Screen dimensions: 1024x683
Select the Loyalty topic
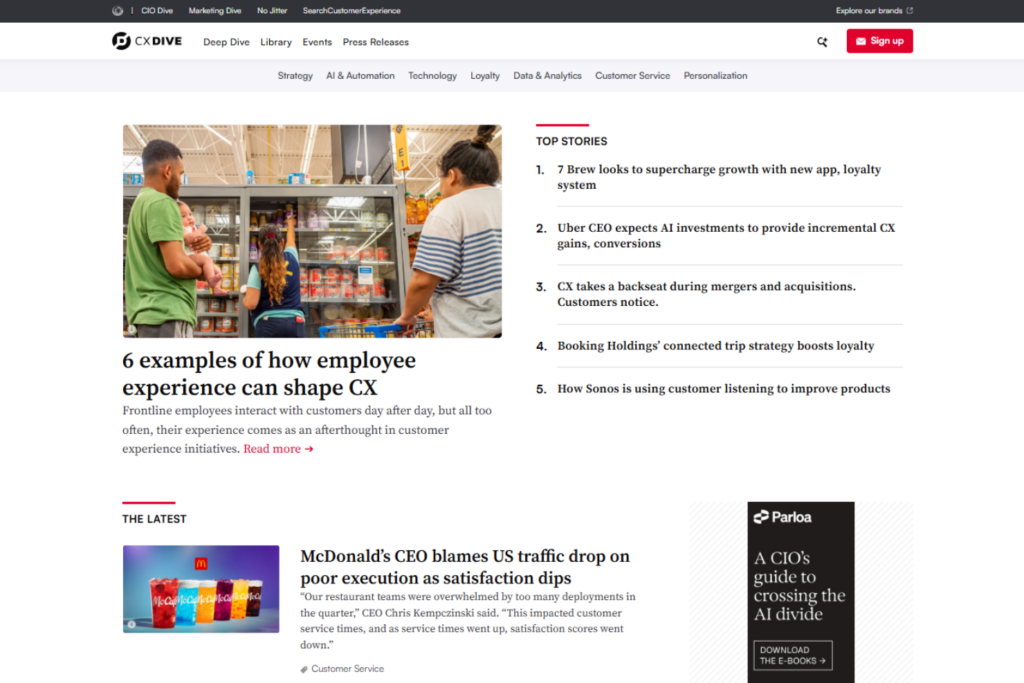point(485,76)
